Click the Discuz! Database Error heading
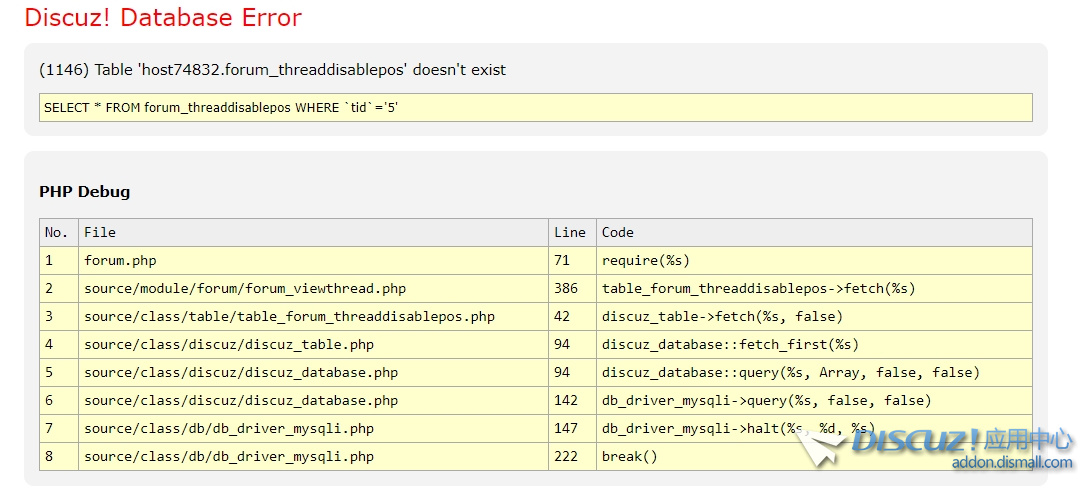This screenshot has height=488, width=1091. (163, 18)
